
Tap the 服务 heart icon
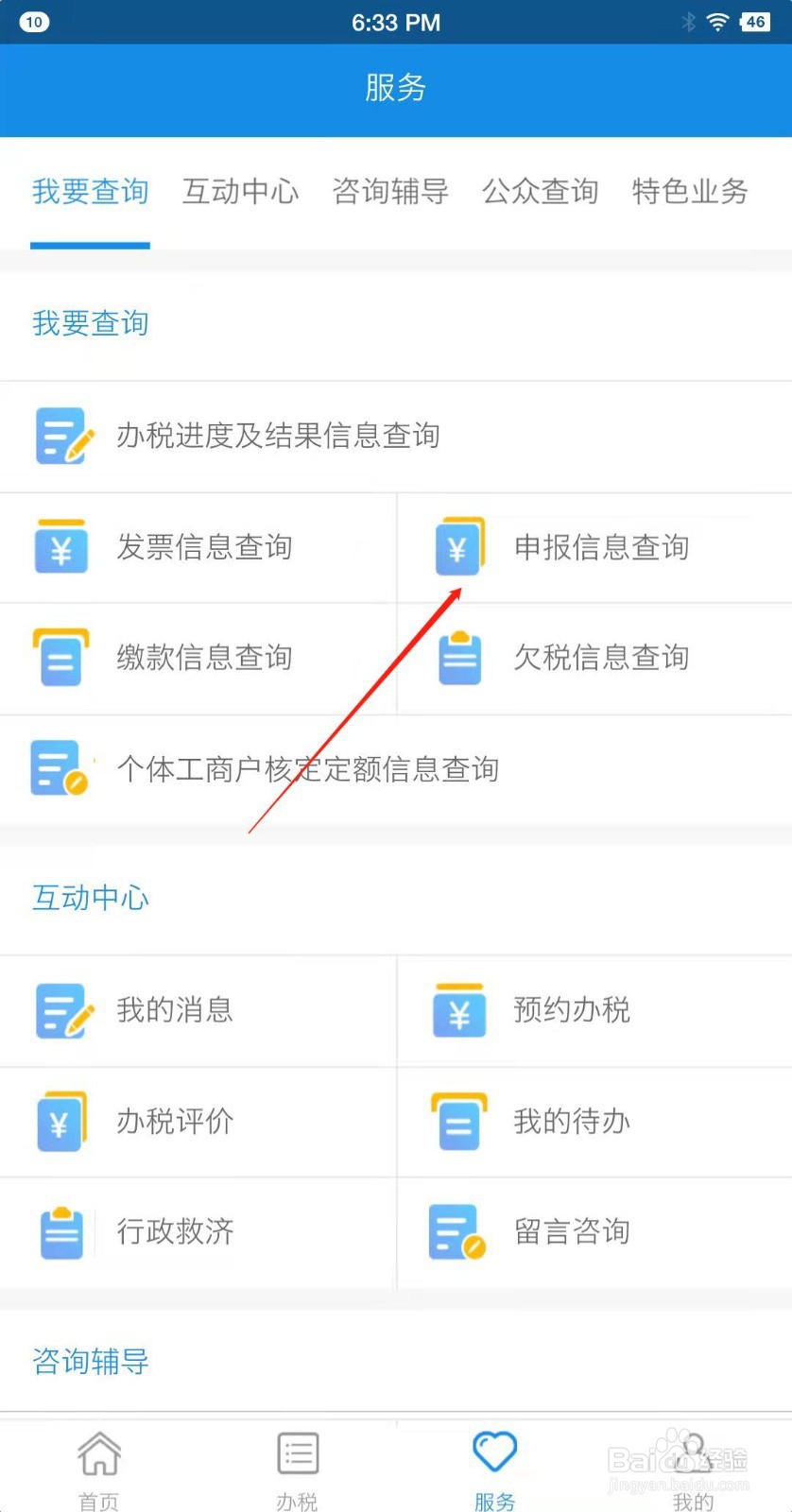(x=495, y=1452)
